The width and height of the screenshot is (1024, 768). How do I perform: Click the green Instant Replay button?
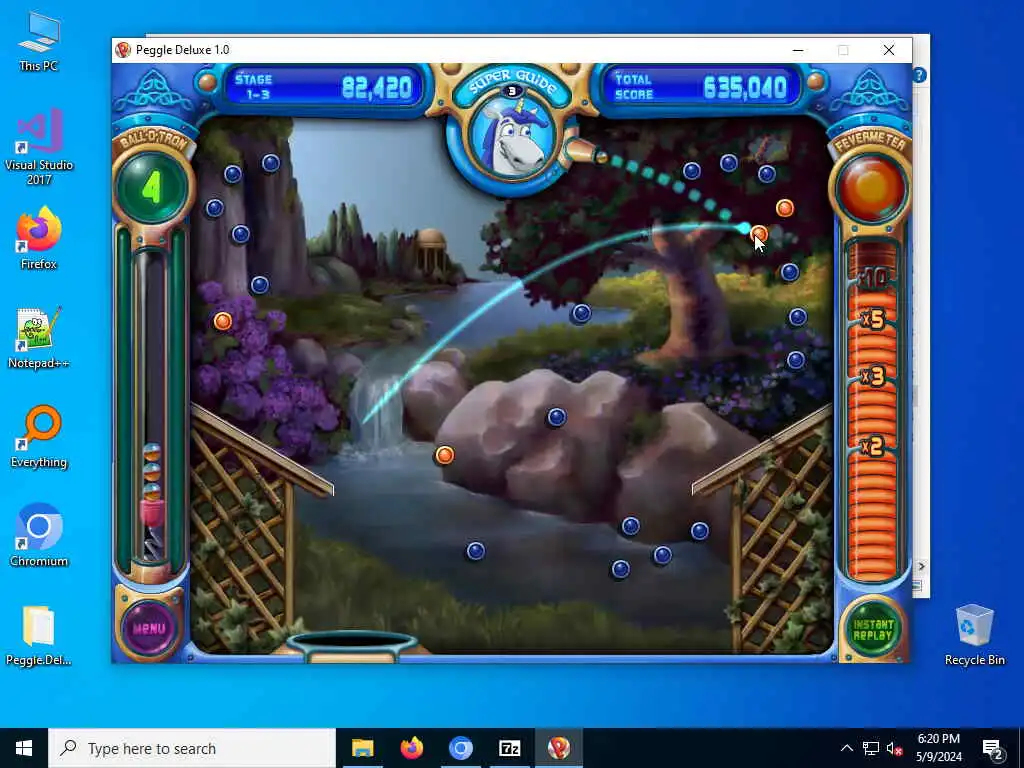point(872,630)
